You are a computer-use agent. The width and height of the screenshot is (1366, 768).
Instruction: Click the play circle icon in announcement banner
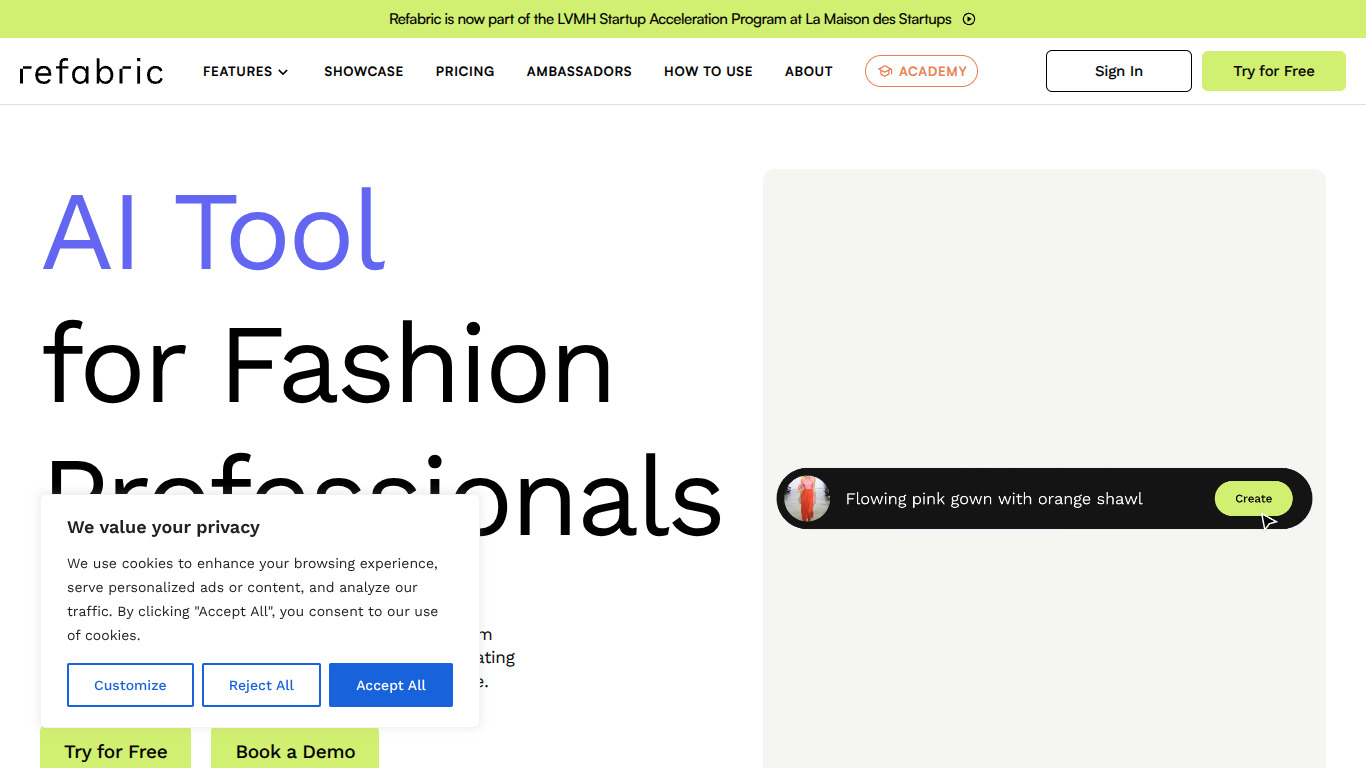[969, 19]
